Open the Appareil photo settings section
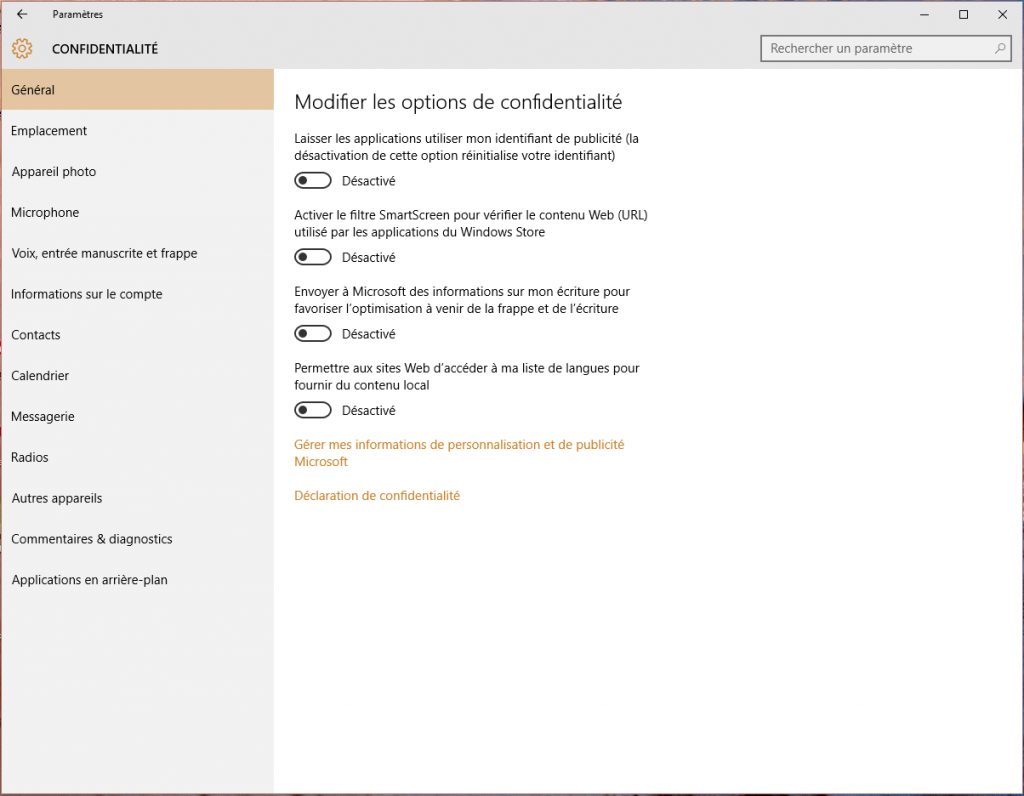The image size is (1024, 796). click(53, 171)
